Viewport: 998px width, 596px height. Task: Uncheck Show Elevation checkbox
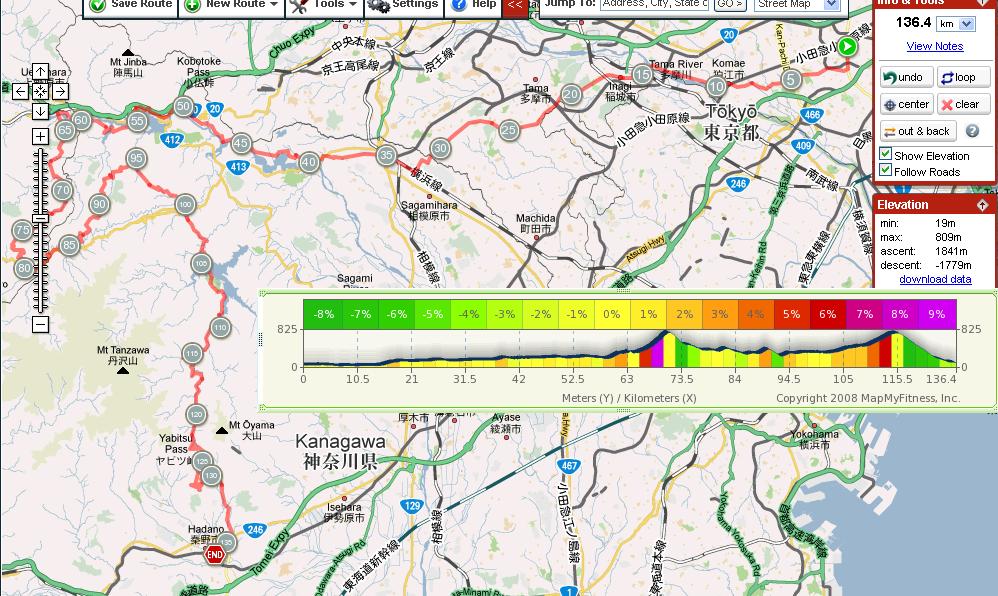(885, 155)
